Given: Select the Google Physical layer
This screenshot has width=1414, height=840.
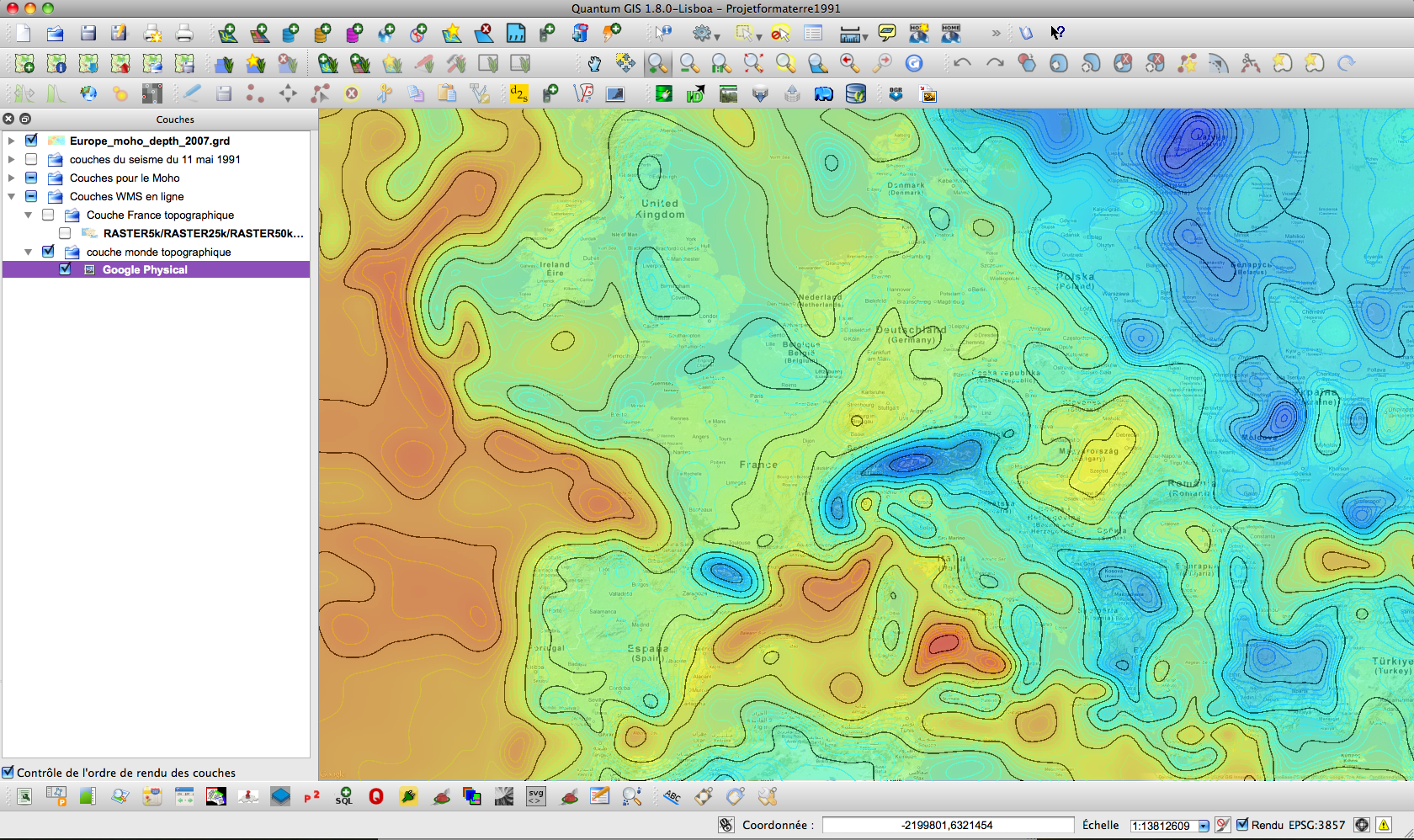Looking at the screenshot, I should click(x=145, y=270).
